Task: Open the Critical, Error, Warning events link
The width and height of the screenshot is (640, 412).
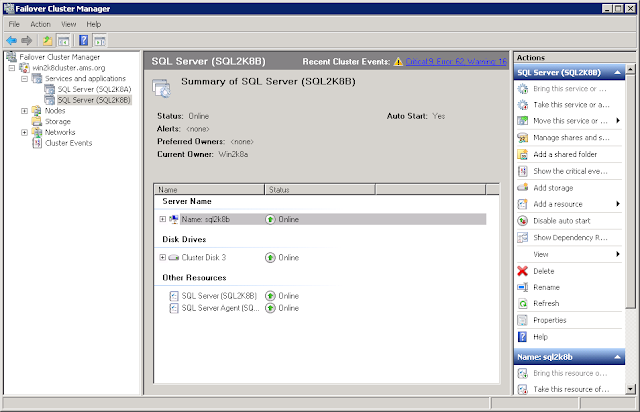Action: [x=456, y=62]
